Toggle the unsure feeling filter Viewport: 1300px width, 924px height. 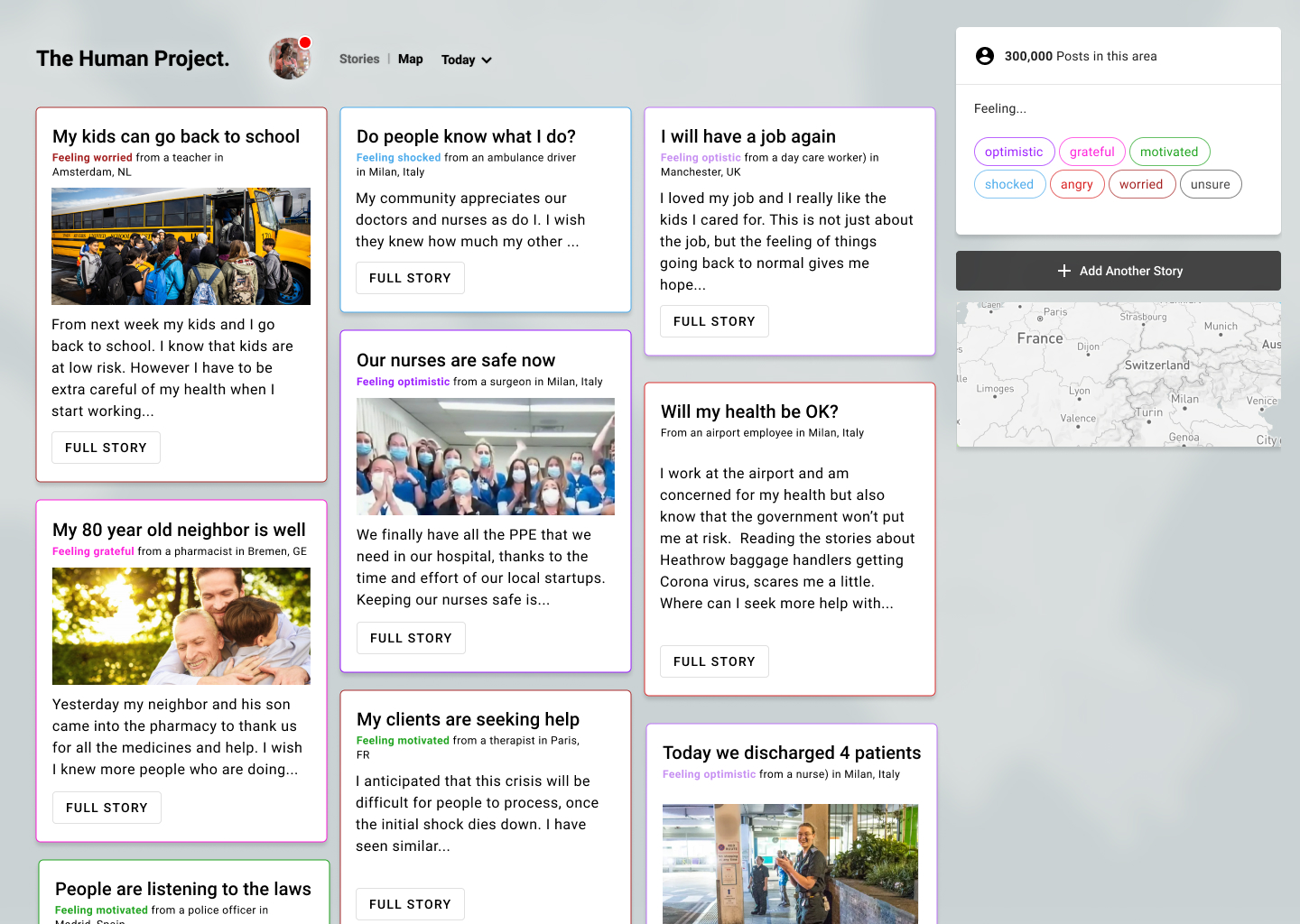[x=1211, y=184]
